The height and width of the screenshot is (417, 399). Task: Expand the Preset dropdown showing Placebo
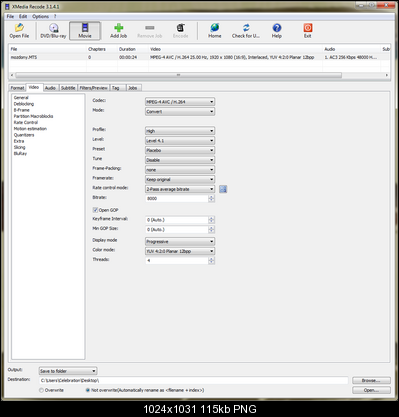pos(180,150)
